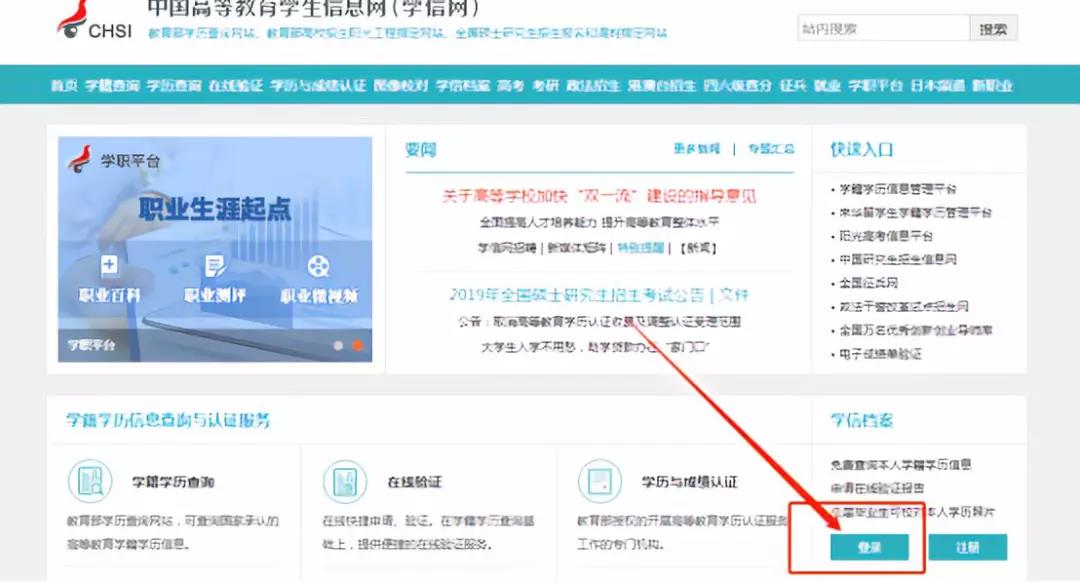Image resolution: width=1080 pixels, height=583 pixels.
Task: Open 学籍查询 in the navigation bar
Action: point(112,85)
